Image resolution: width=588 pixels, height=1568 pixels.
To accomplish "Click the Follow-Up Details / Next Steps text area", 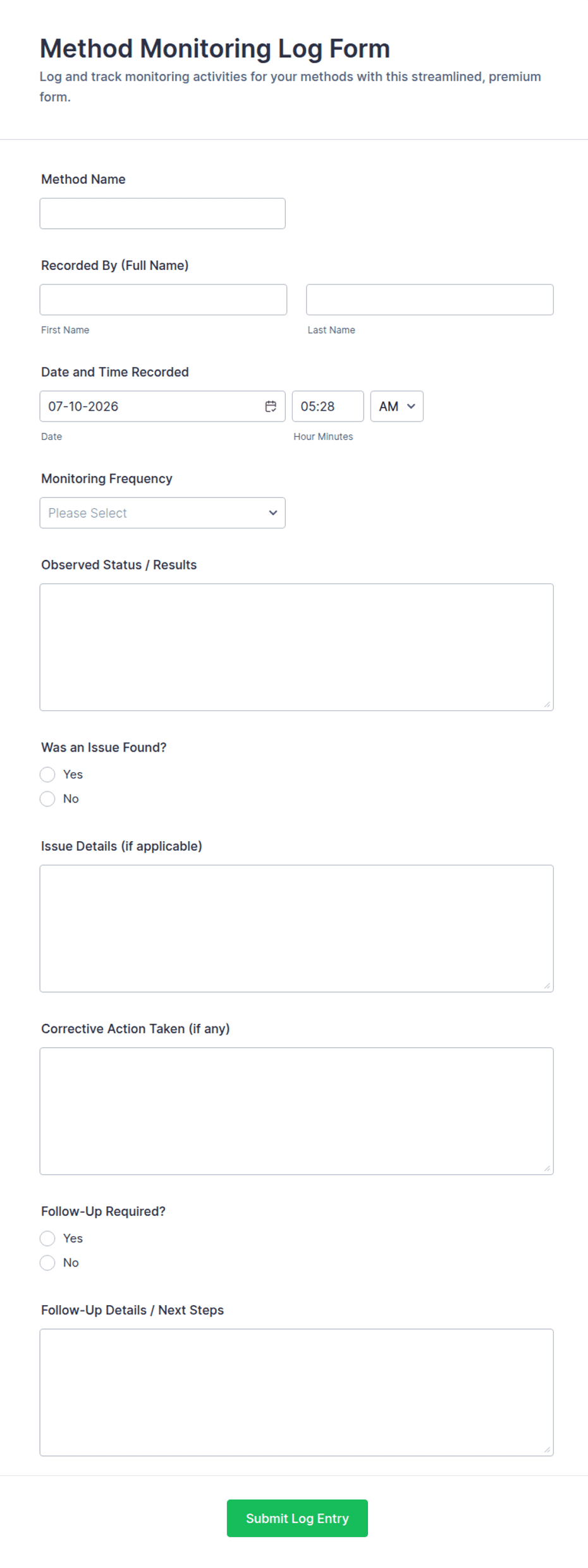I will tap(297, 1392).
